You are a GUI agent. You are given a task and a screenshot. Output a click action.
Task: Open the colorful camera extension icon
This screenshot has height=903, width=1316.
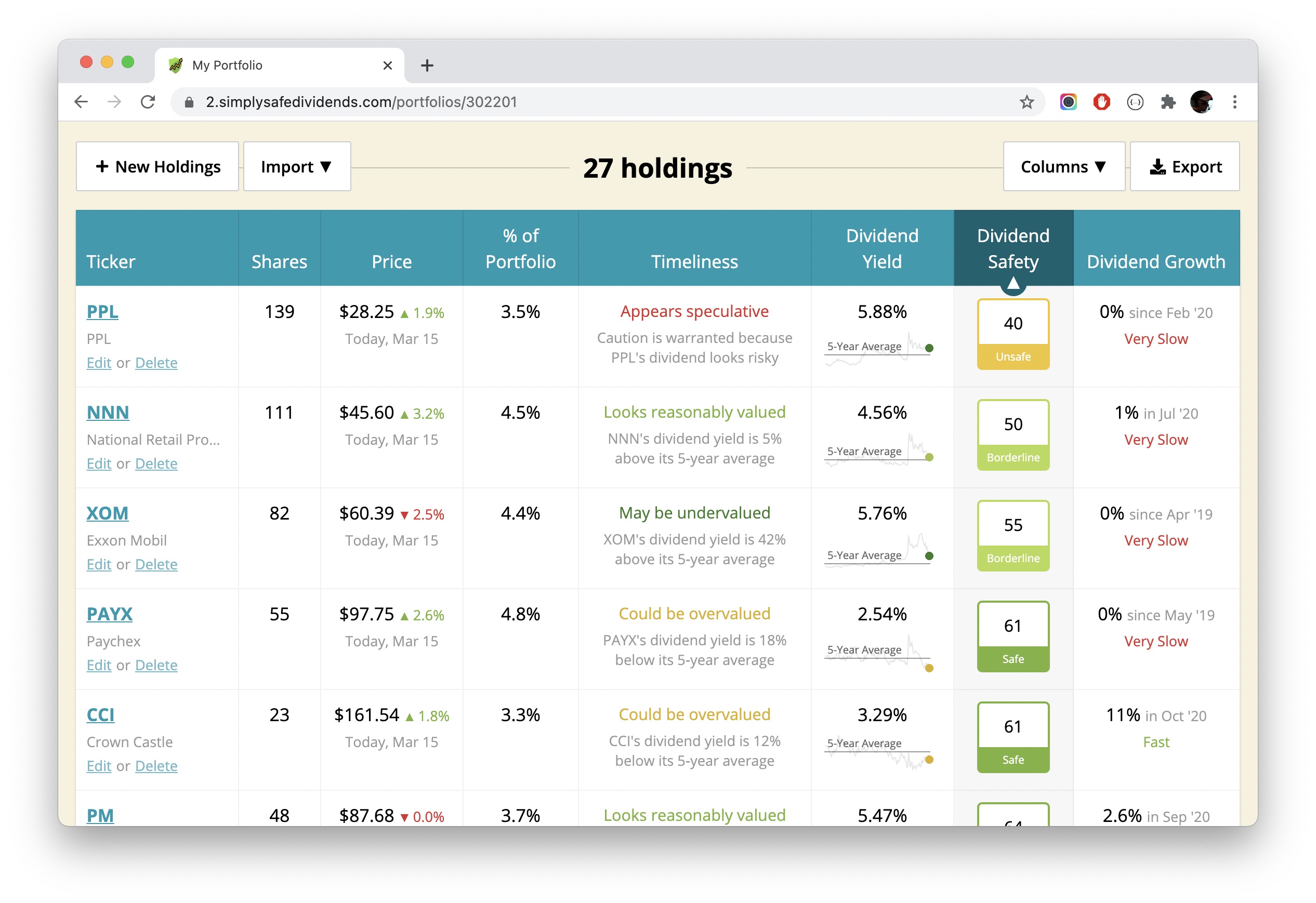tap(1068, 102)
